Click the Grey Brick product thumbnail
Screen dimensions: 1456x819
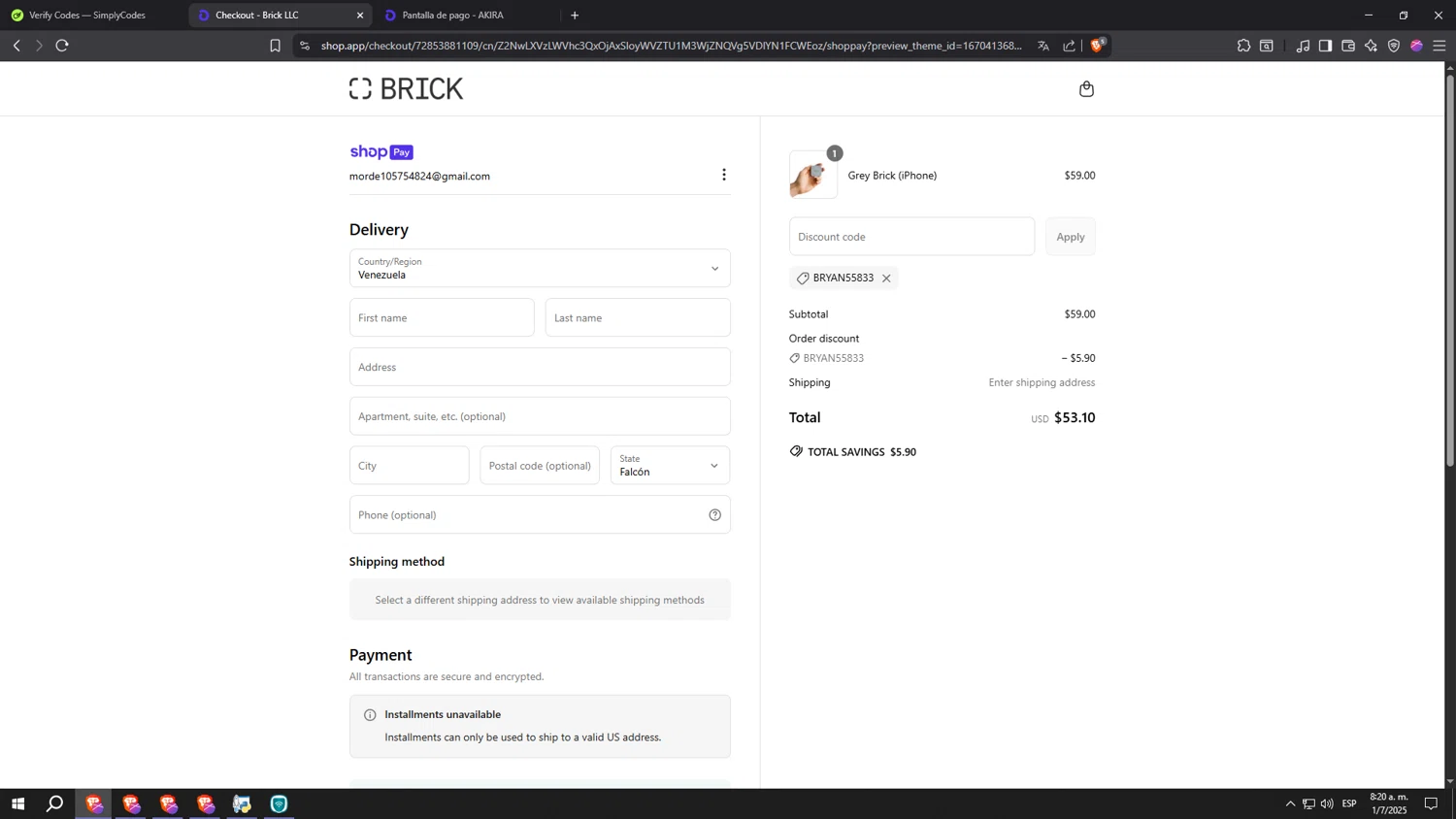(813, 175)
